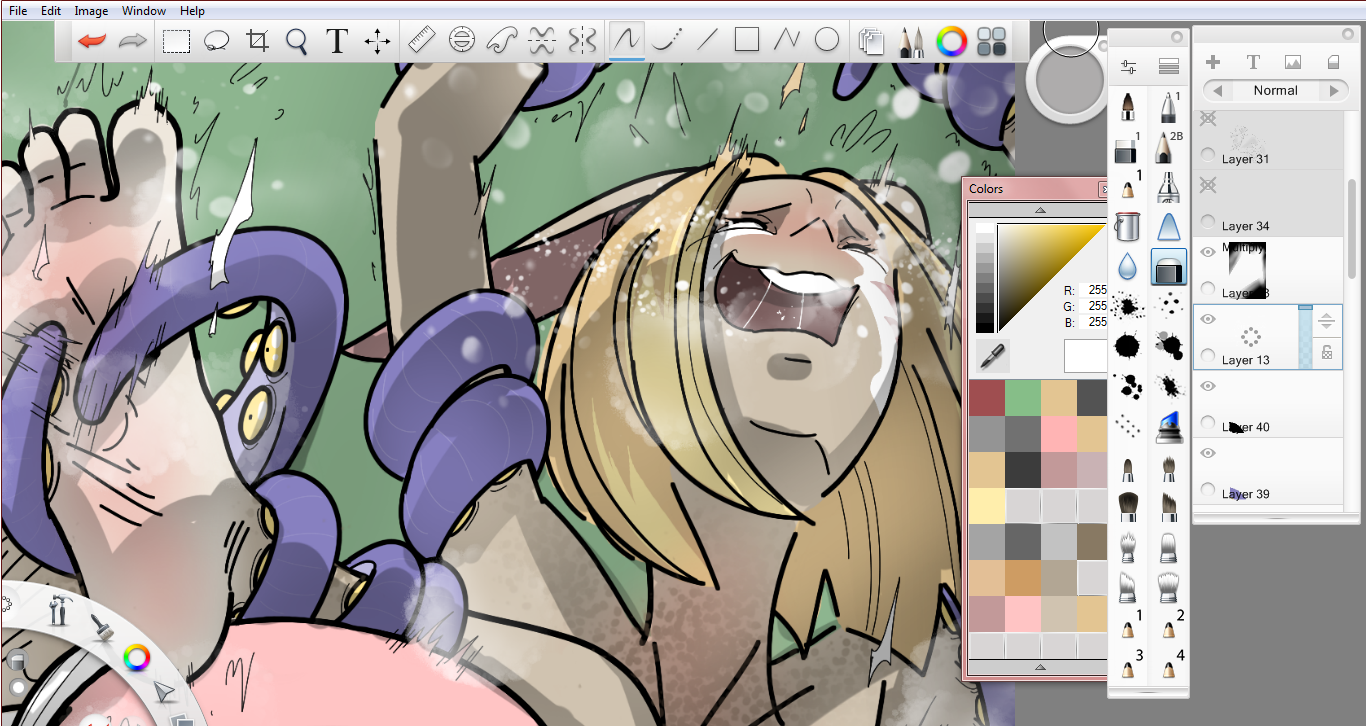Select the blue ink bottle brush
The height and width of the screenshot is (726, 1366).
click(x=1167, y=427)
